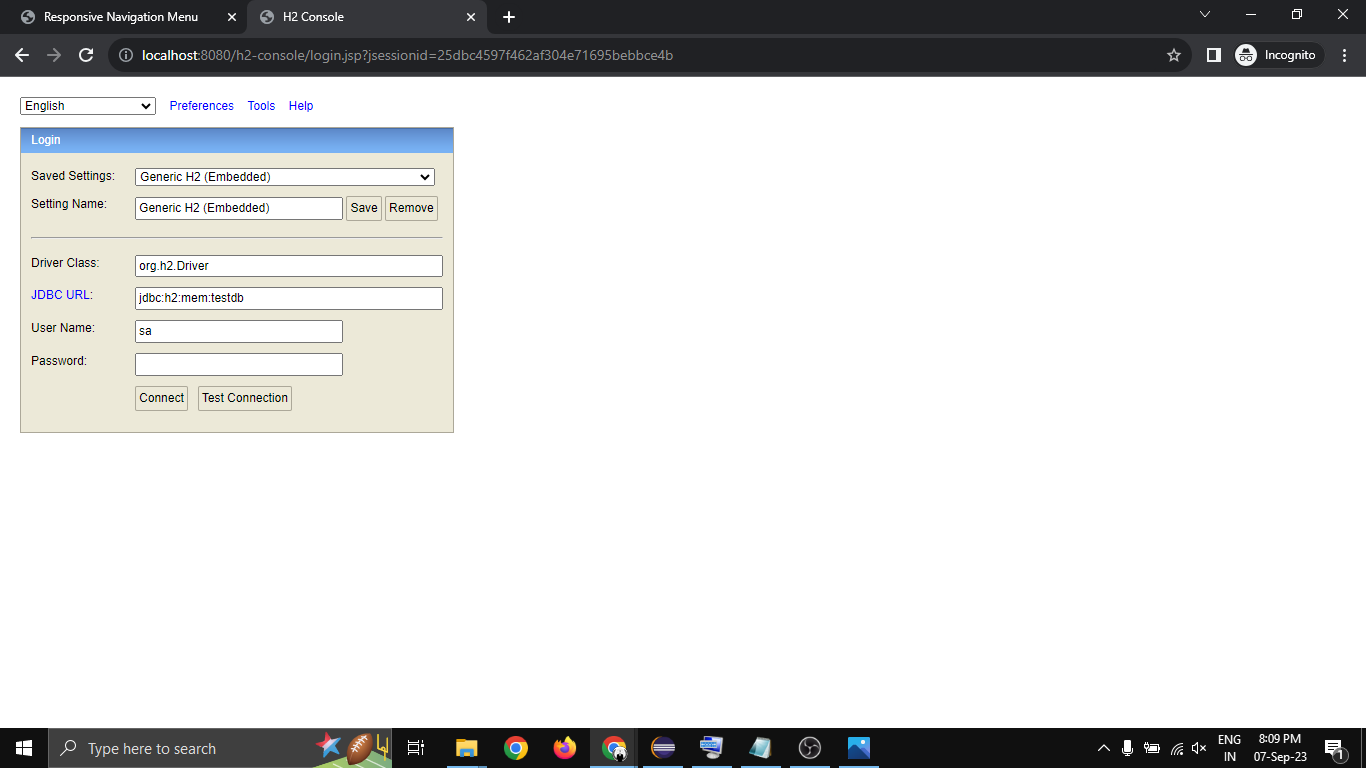The width and height of the screenshot is (1366, 768).
Task: Focus the User Name input field
Action: 239,331
